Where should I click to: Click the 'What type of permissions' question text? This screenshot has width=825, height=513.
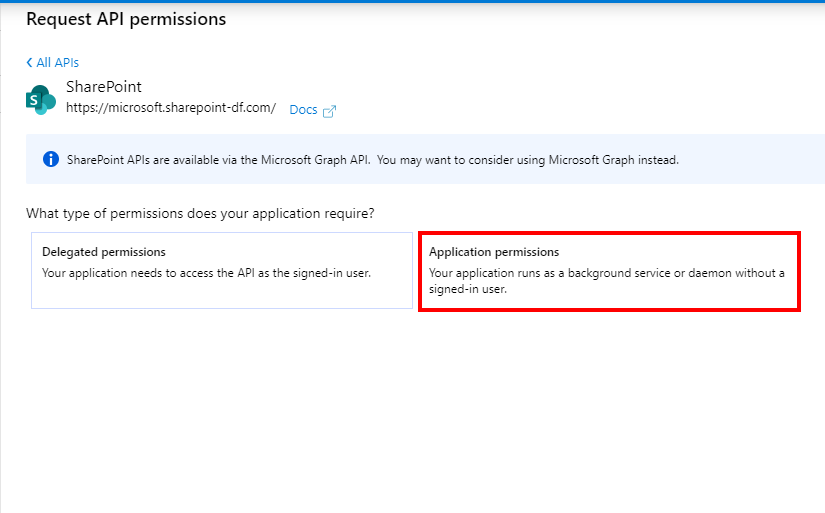[x=200, y=214]
